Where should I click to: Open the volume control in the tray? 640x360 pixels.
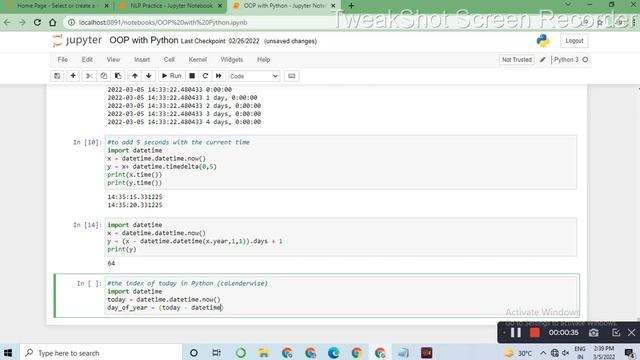(x=566, y=353)
